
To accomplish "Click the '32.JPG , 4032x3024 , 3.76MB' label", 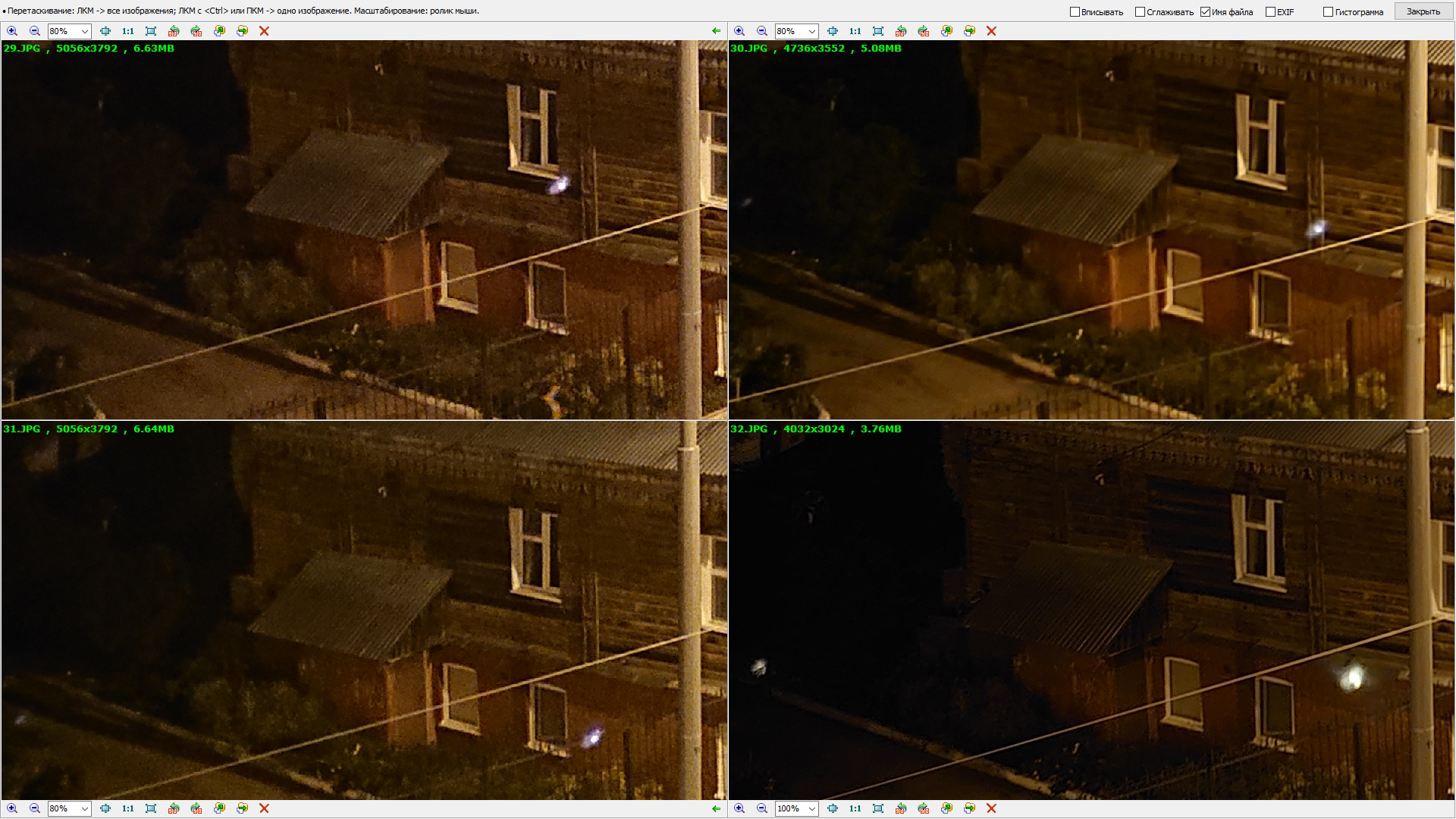I will [816, 428].
